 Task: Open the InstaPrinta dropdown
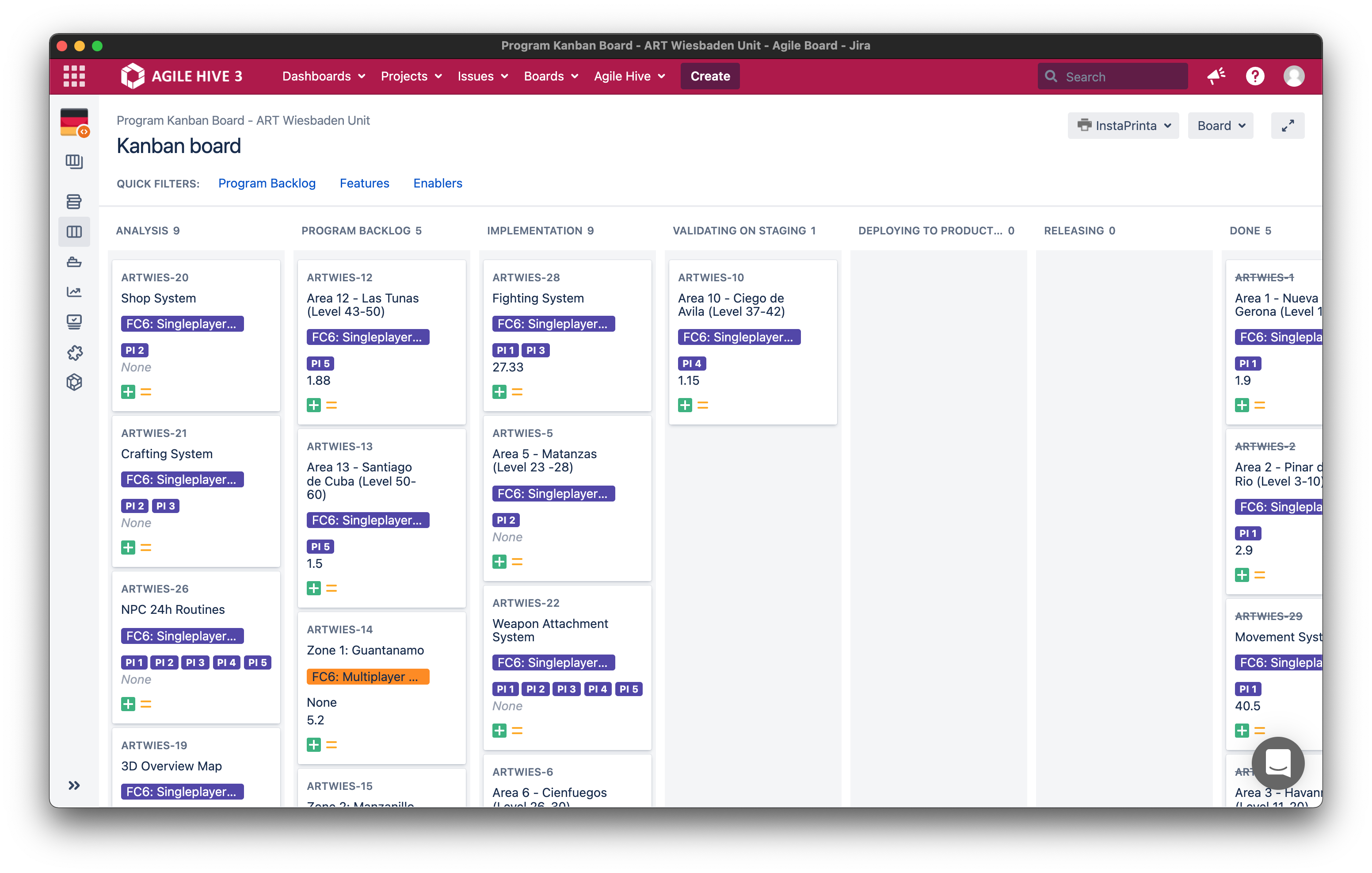tap(1123, 126)
